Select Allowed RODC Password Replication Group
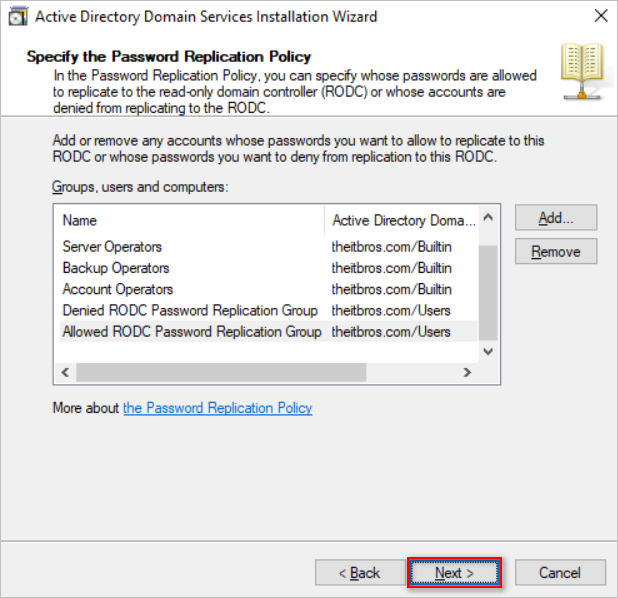Screen dimensions: 618x598 click(268, 332)
